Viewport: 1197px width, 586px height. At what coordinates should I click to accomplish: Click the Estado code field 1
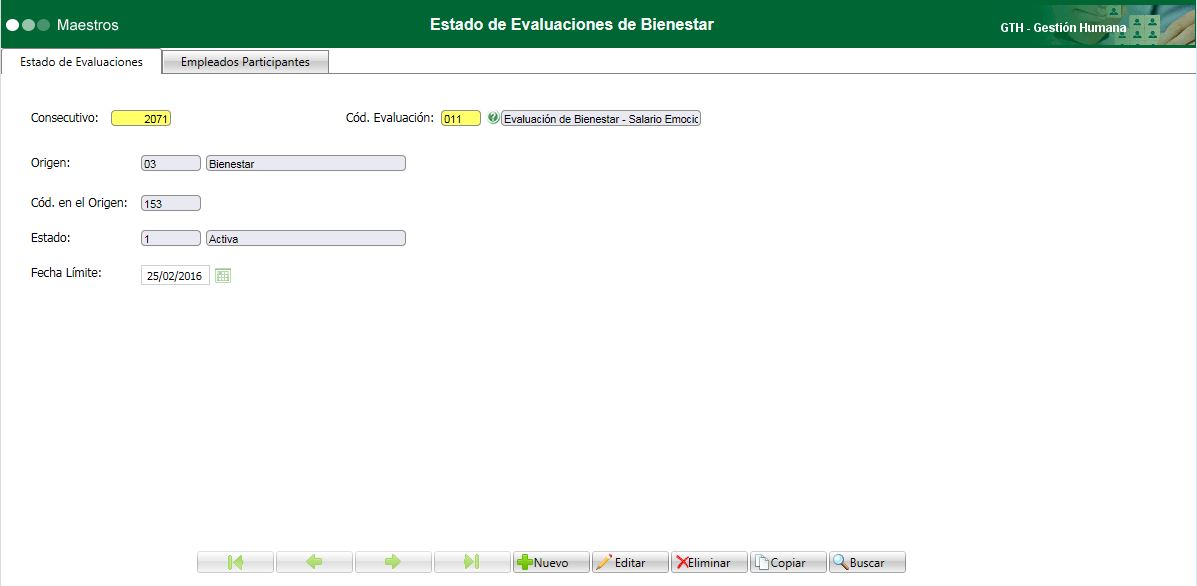click(171, 238)
